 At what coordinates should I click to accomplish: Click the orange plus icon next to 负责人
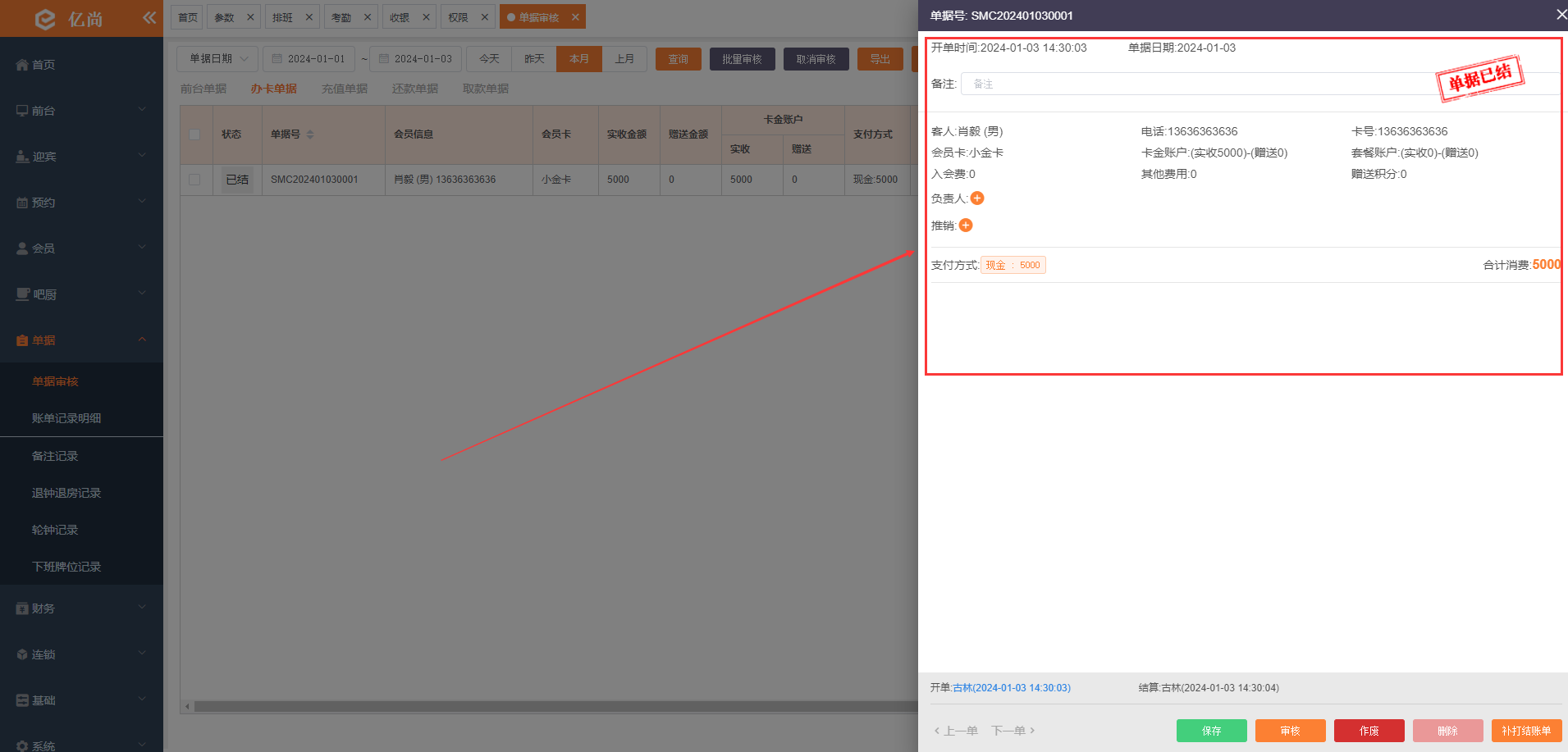(977, 198)
